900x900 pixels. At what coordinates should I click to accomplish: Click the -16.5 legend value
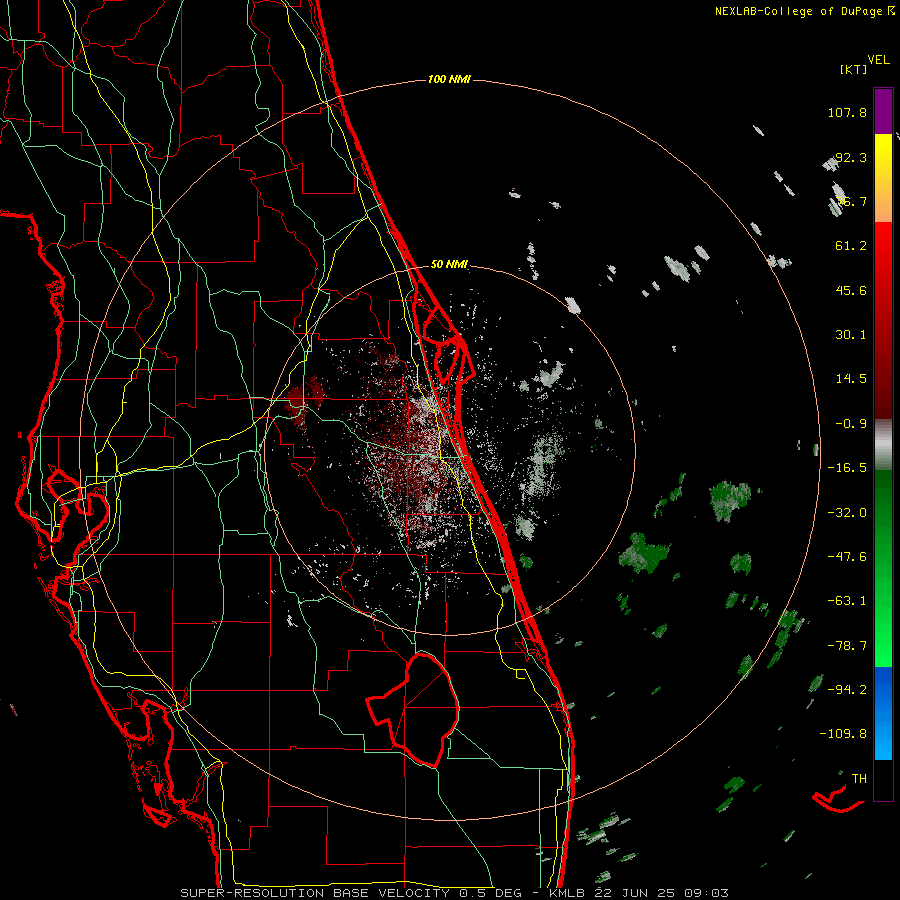(x=847, y=468)
